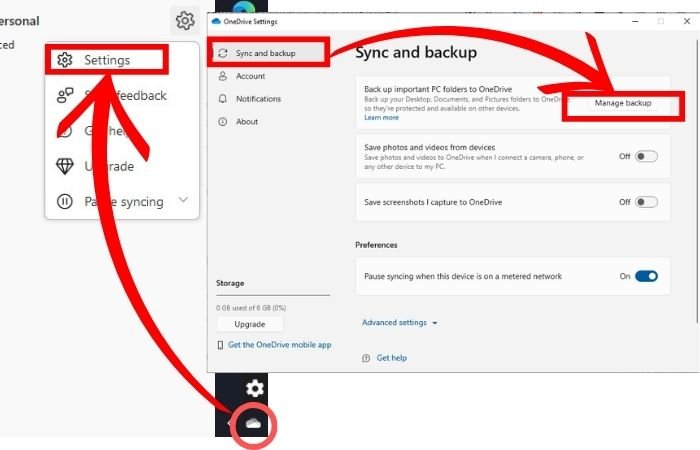
Task: Click the tray overflow chevron
Action: pos(229,423)
